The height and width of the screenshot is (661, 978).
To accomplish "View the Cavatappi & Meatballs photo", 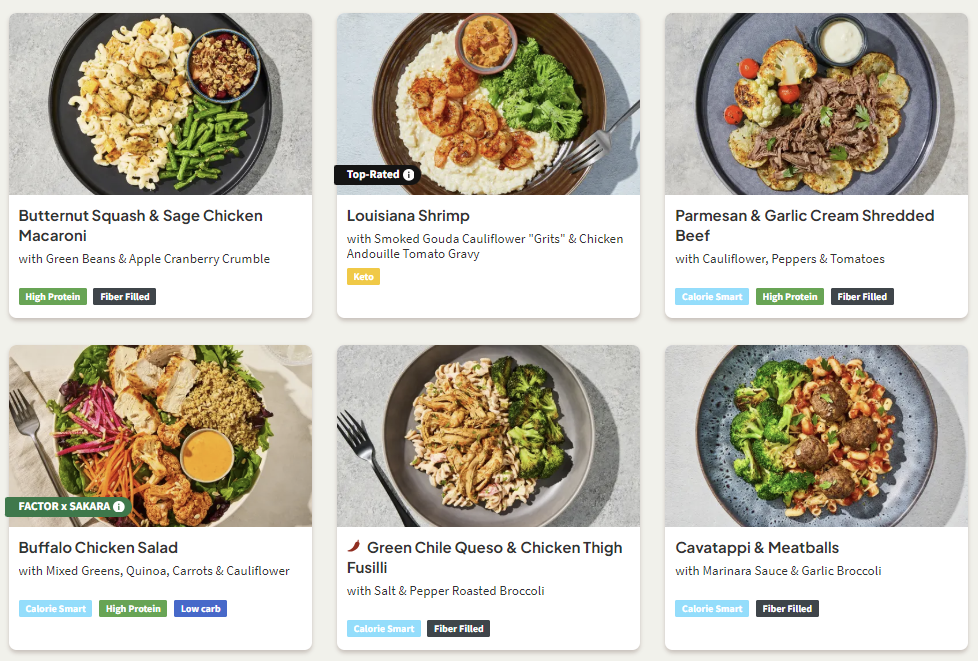I will pyautogui.click(x=816, y=436).
